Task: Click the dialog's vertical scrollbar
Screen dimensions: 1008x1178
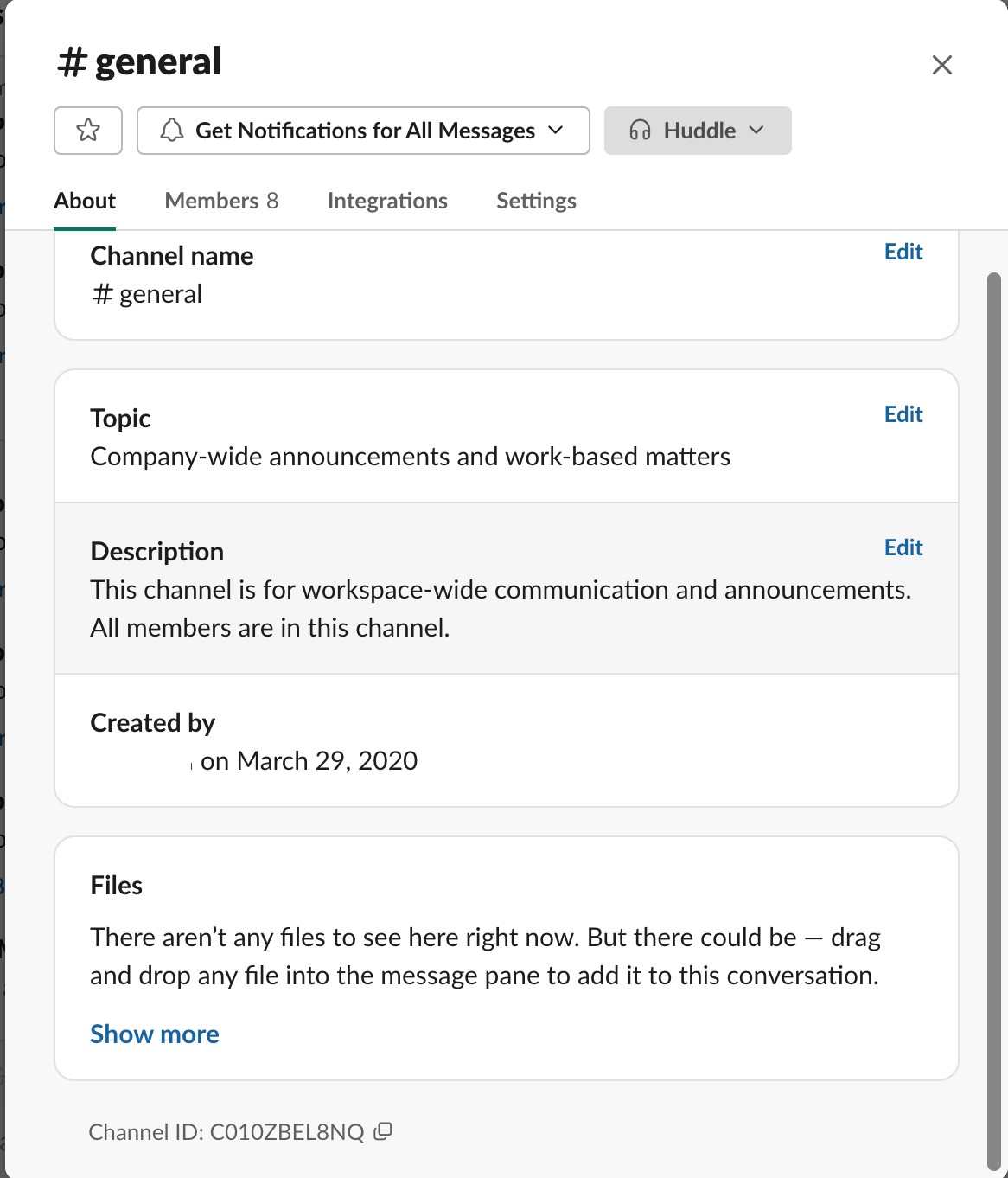Action: click(x=993, y=721)
